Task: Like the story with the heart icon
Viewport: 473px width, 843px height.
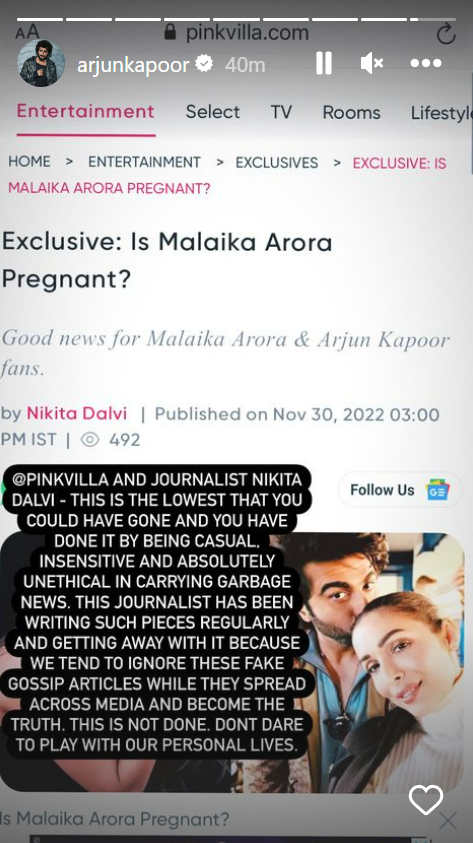Action: [x=426, y=799]
